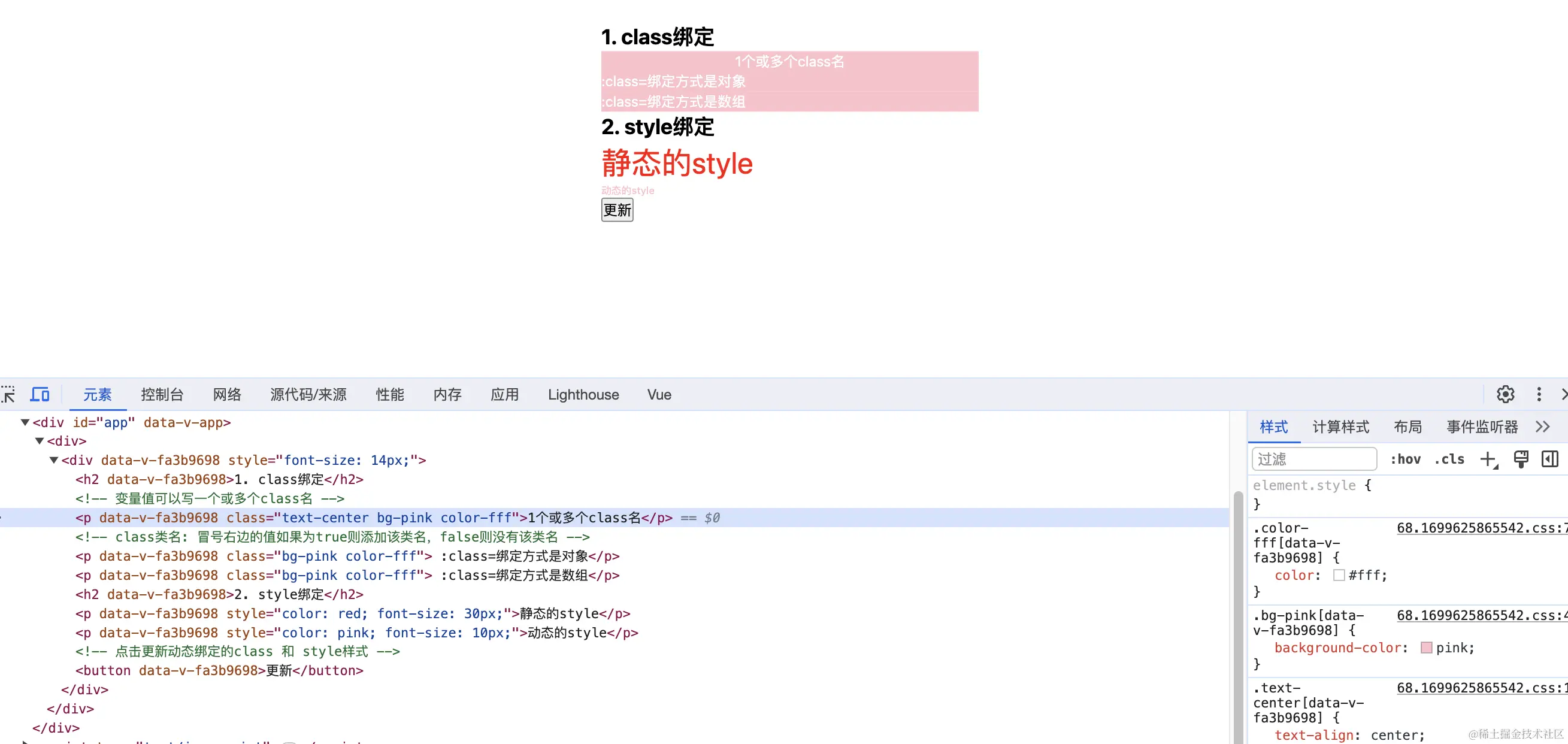Open the Vue devtools tab

[659, 395]
